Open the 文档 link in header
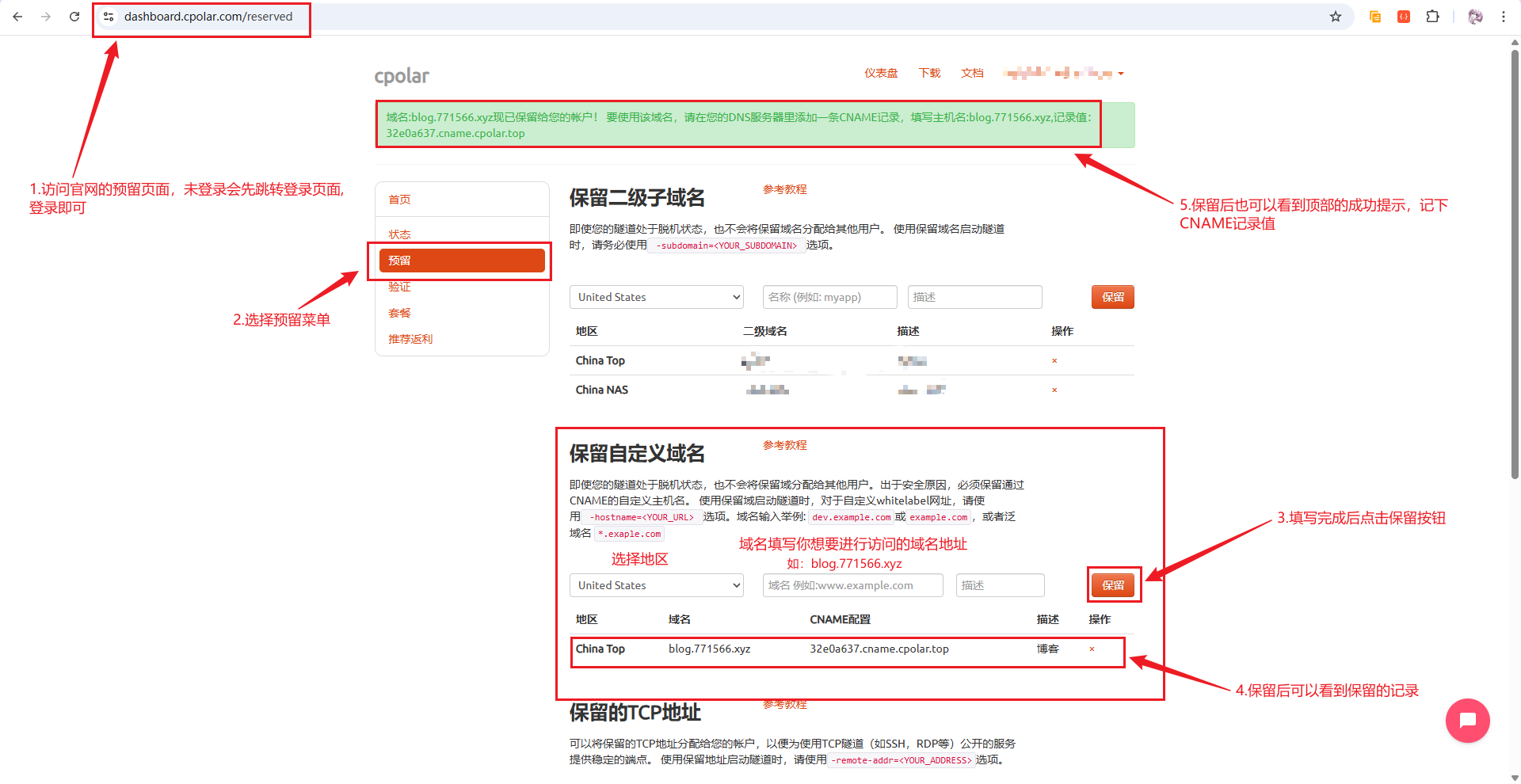 pyautogui.click(x=972, y=73)
